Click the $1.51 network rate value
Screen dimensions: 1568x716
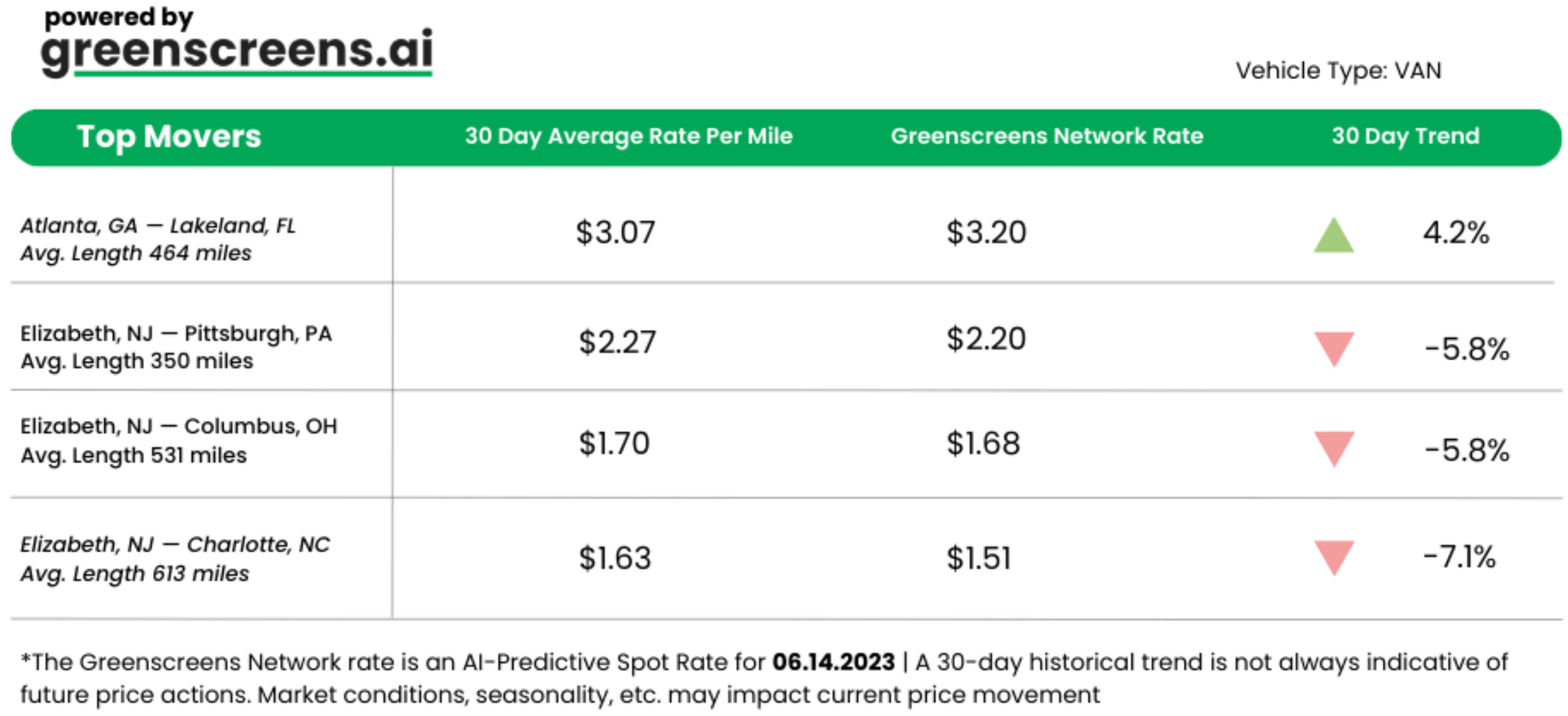pyautogui.click(x=978, y=558)
